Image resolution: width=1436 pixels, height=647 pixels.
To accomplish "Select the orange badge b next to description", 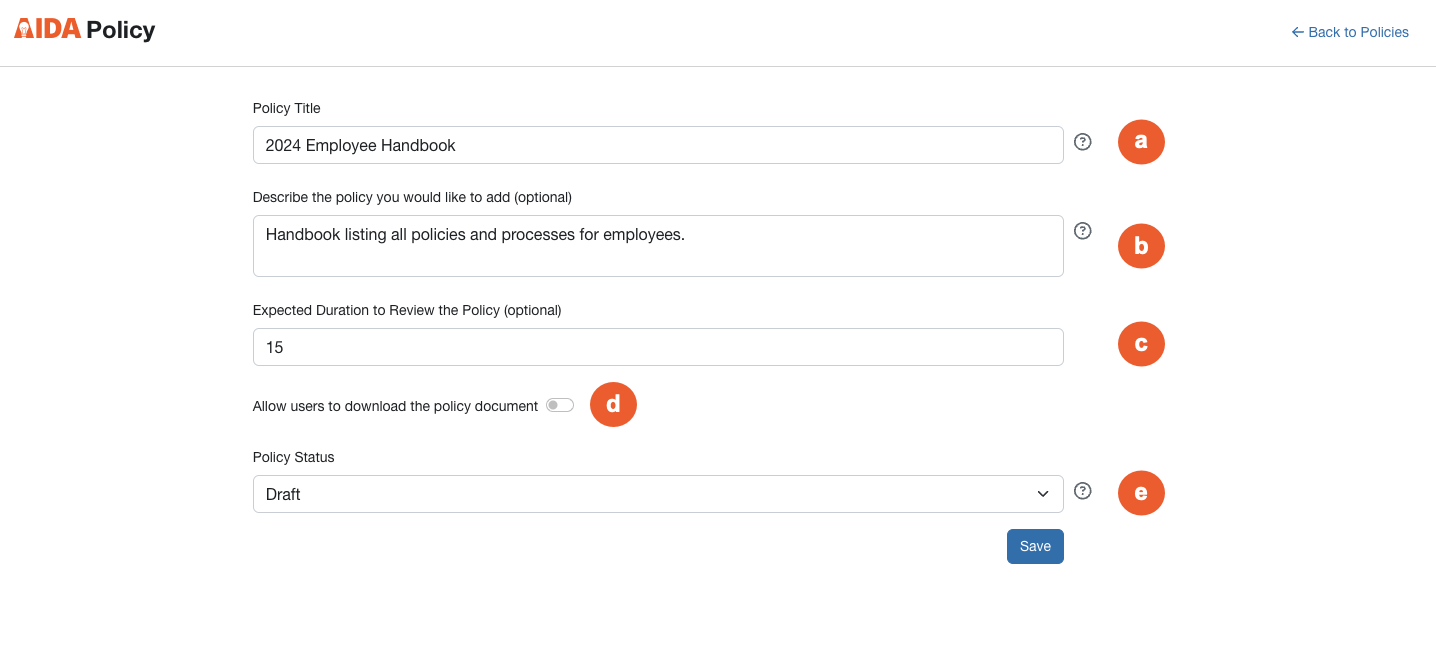I will click(x=1140, y=245).
